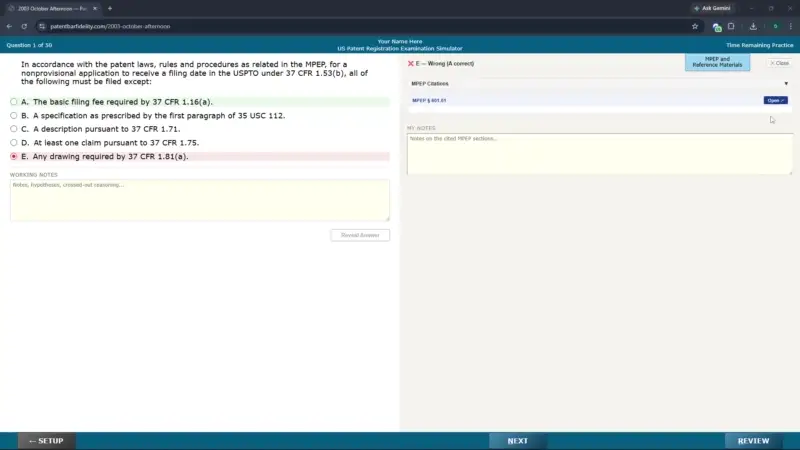Go back with the browser back arrow

coord(9,26)
